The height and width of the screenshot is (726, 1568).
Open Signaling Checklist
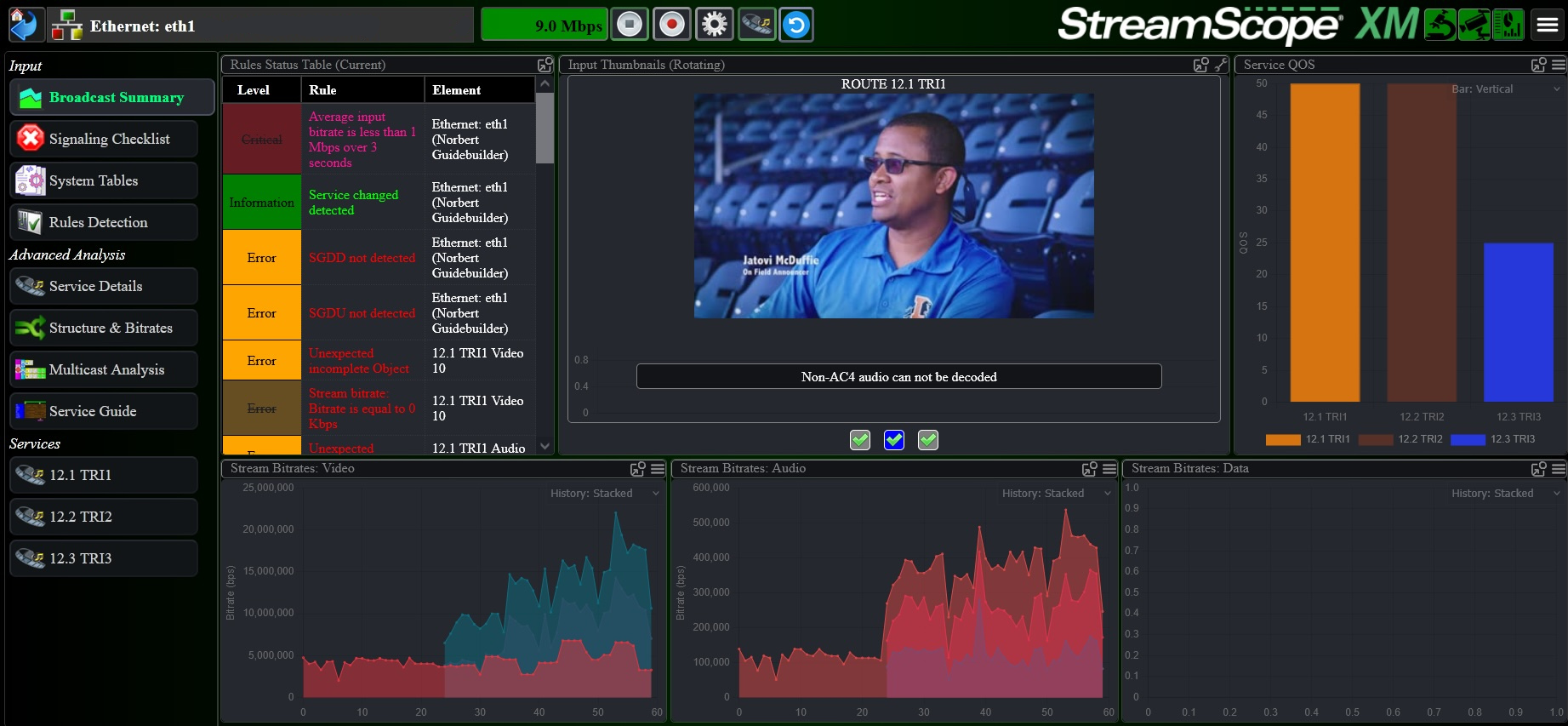(x=104, y=139)
